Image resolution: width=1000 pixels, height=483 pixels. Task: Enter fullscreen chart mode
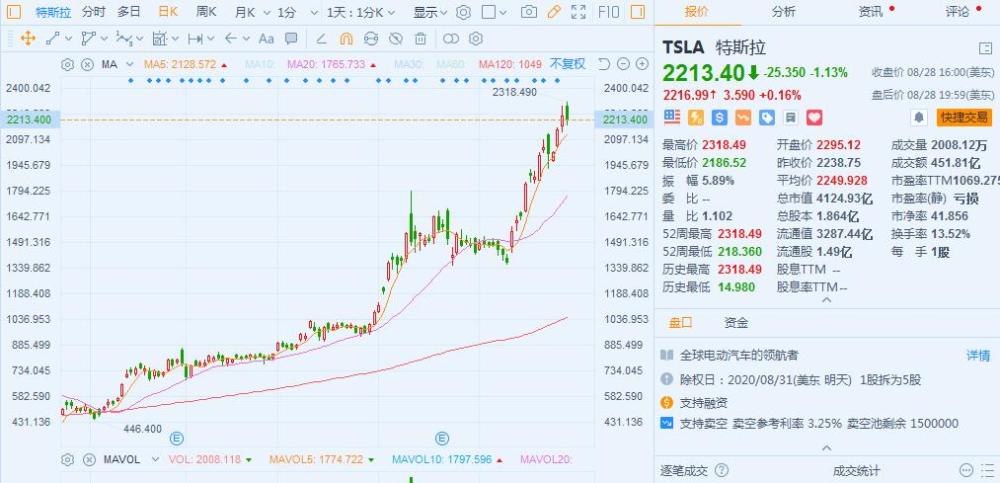[578, 11]
